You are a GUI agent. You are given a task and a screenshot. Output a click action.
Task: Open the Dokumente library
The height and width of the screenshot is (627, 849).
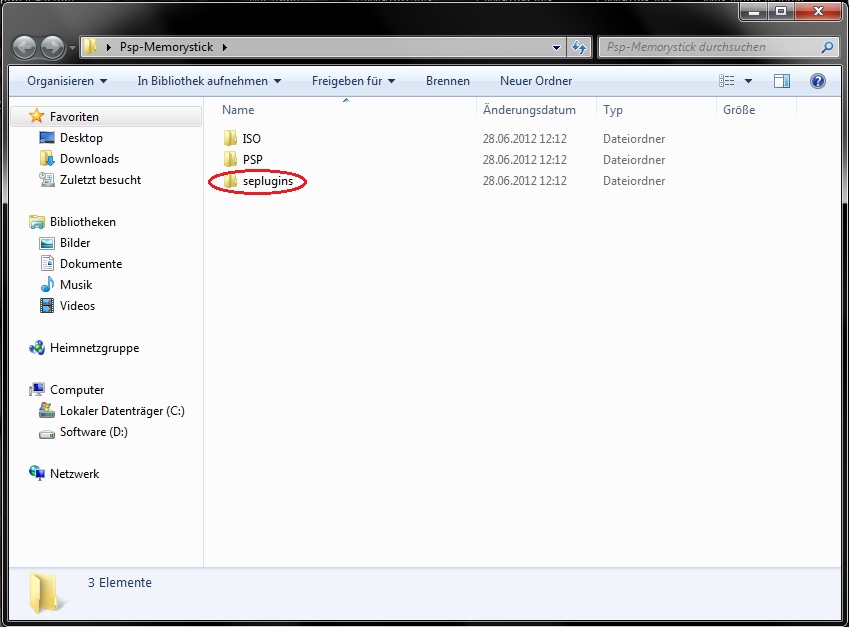(x=91, y=264)
